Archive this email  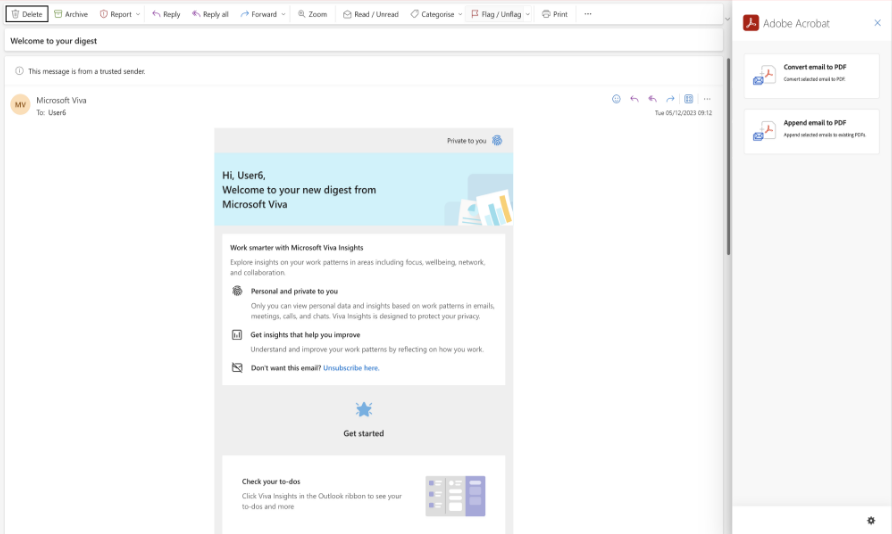(71, 14)
